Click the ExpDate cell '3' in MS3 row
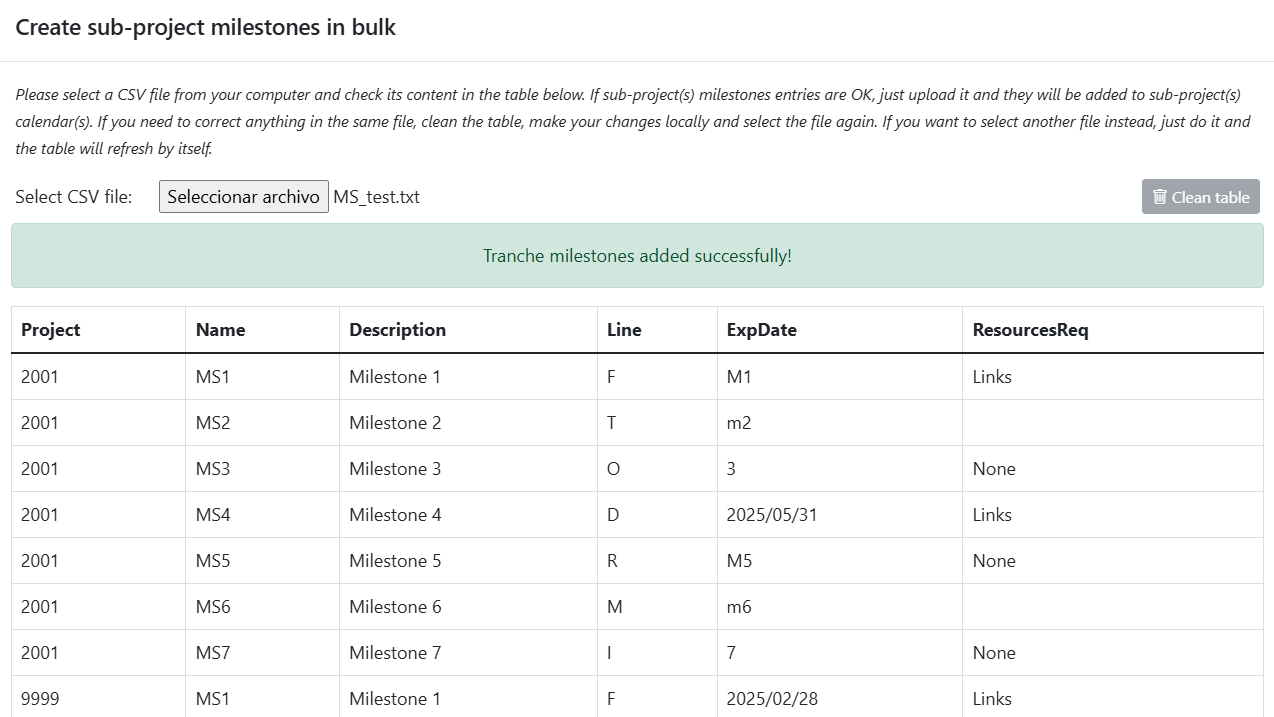Viewport: 1274px width, 717px height. 841,469
